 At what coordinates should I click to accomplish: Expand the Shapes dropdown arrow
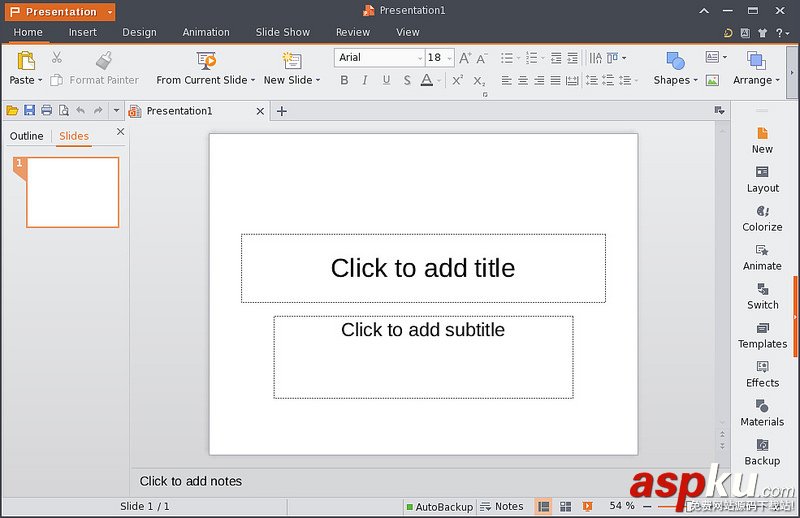695,80
